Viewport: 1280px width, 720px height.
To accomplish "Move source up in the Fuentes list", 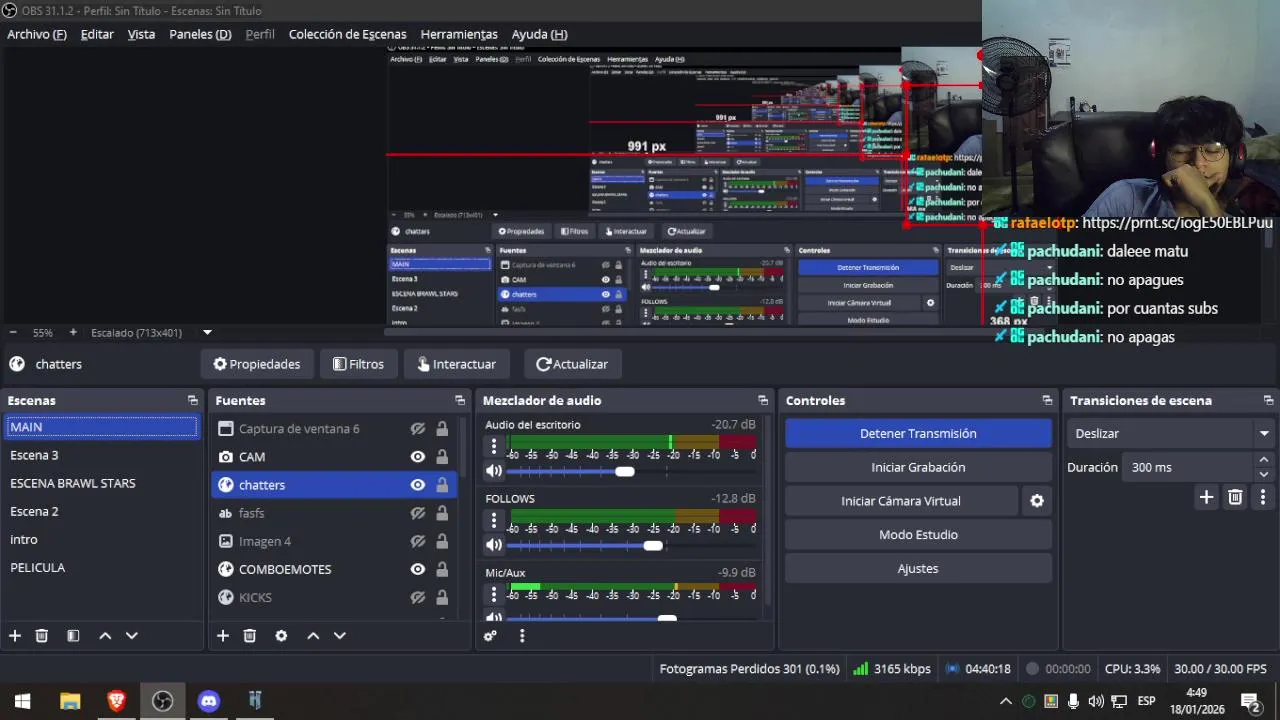I will pyautogui.click(x=313, y=635).
